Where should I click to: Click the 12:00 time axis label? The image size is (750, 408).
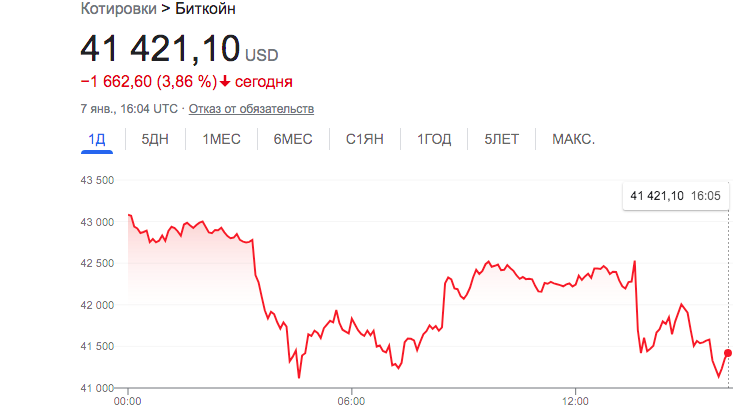pos(576,400)
